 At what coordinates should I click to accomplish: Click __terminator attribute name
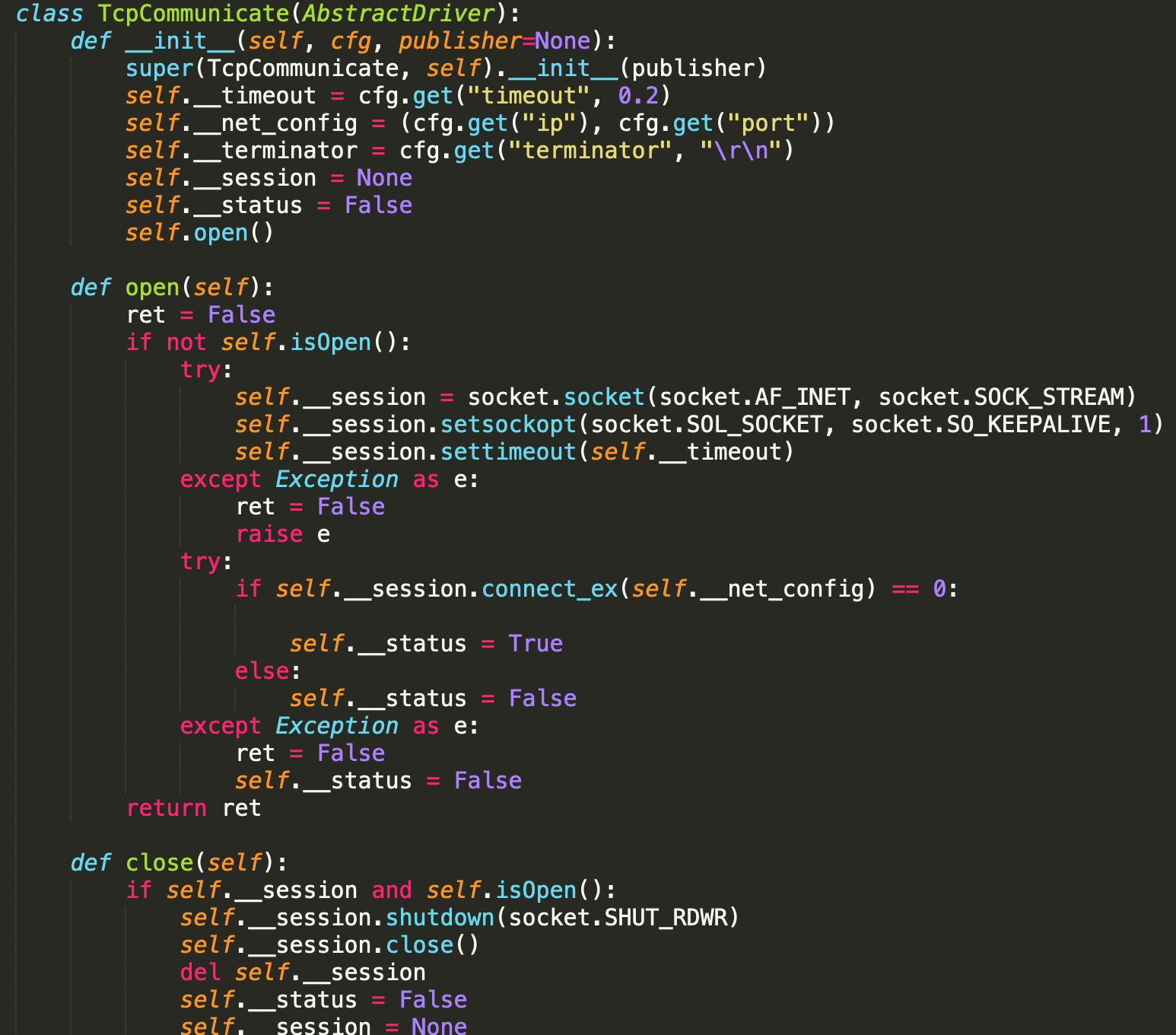click(x=275, y=151)
